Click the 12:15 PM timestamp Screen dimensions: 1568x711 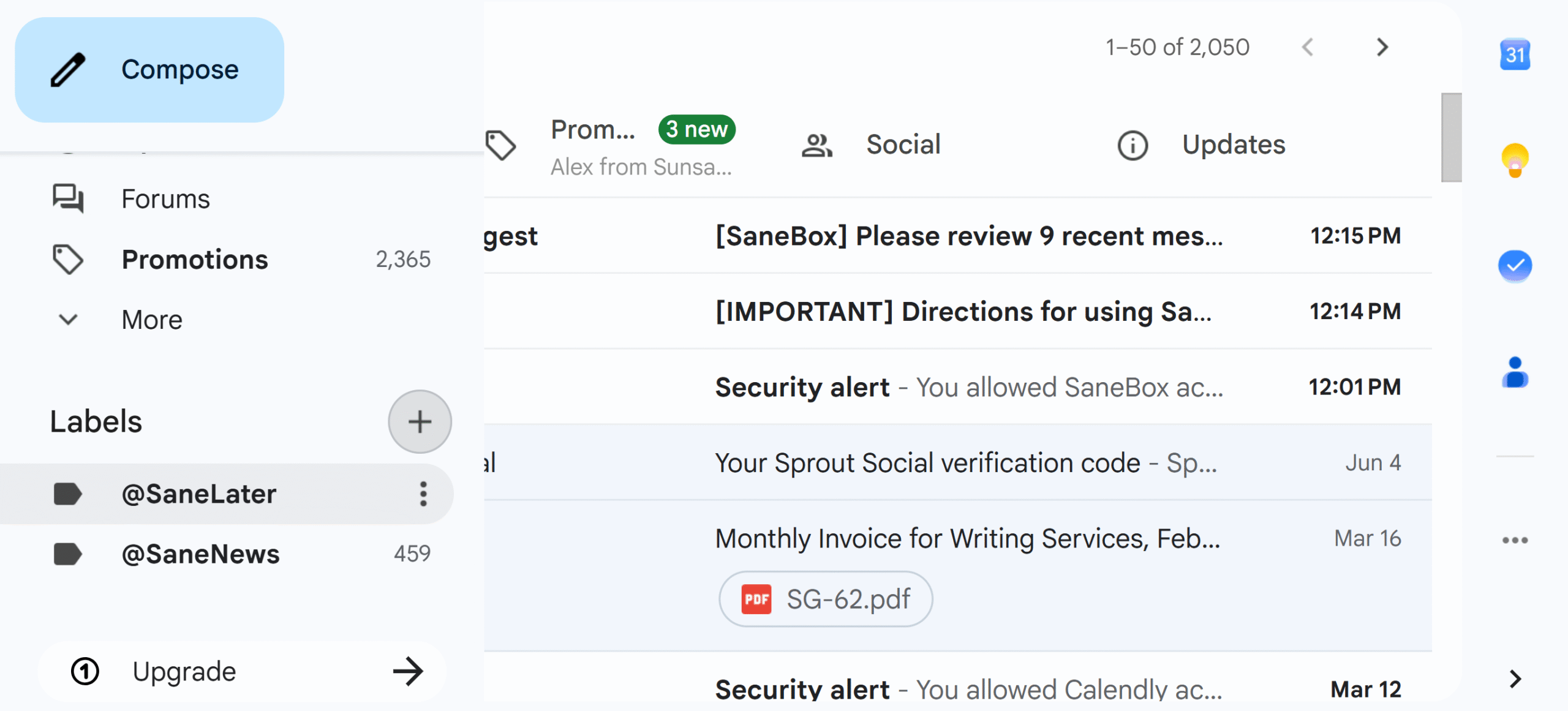pyautogui.click(x=1355, y=236)
